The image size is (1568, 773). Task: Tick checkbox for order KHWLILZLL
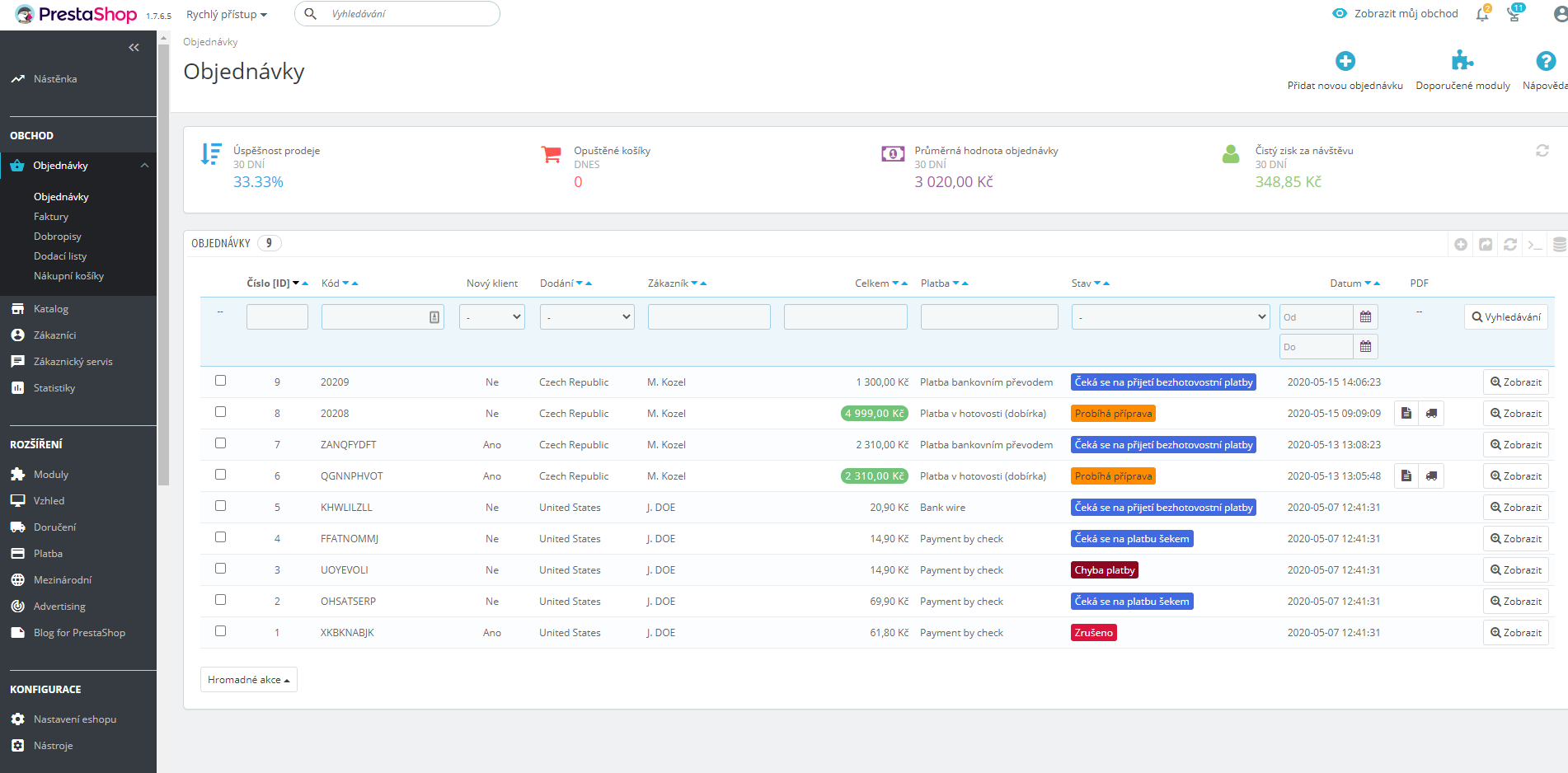point(220,506)
